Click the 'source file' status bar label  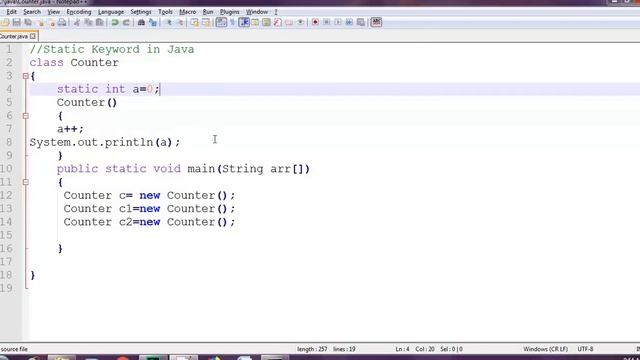click(x=14, y=349)
